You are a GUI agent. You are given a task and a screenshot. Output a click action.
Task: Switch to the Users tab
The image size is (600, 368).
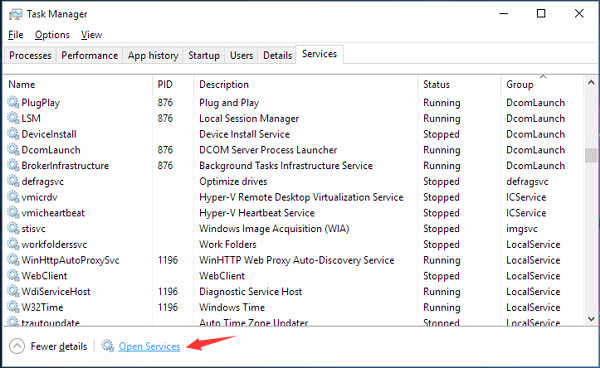(241, 55)
